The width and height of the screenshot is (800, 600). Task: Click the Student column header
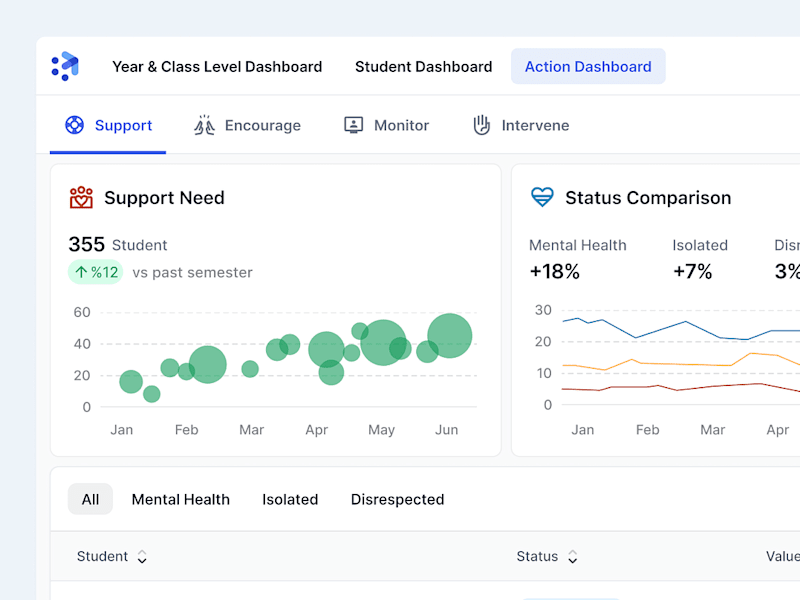click(102, 556)
